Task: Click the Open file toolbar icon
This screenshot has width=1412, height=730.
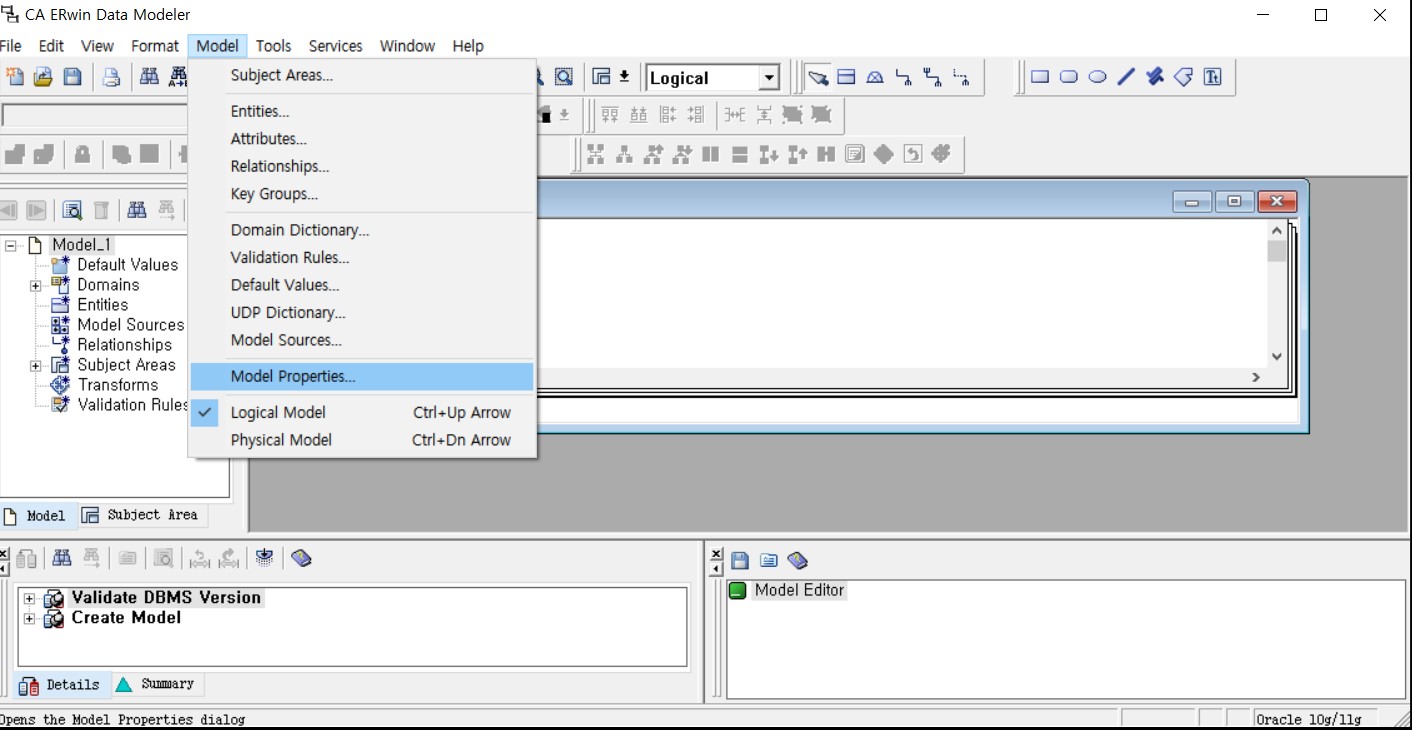Action: coord(43,77)
